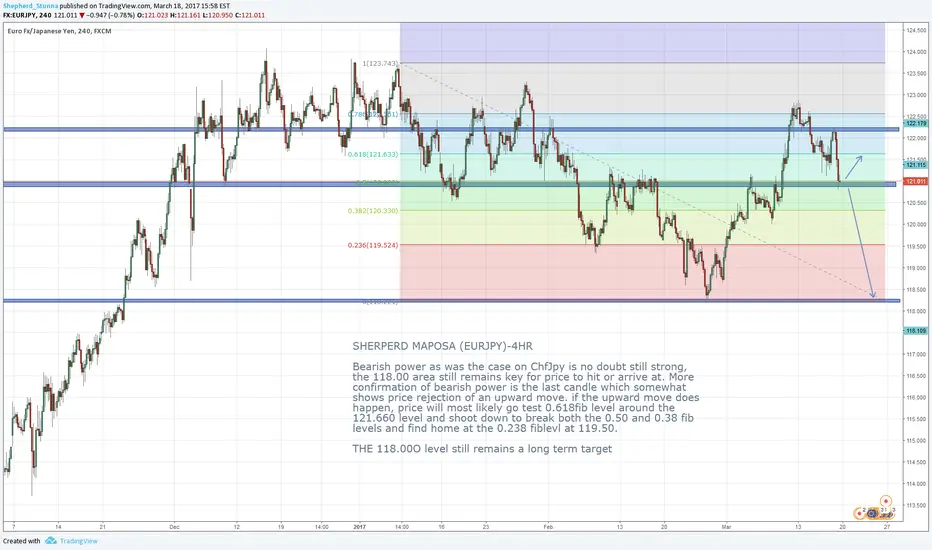Viewport: 932px width, 550px height.
Task: Click the red 121.011 current price label
Action: (x=915, y=181)
